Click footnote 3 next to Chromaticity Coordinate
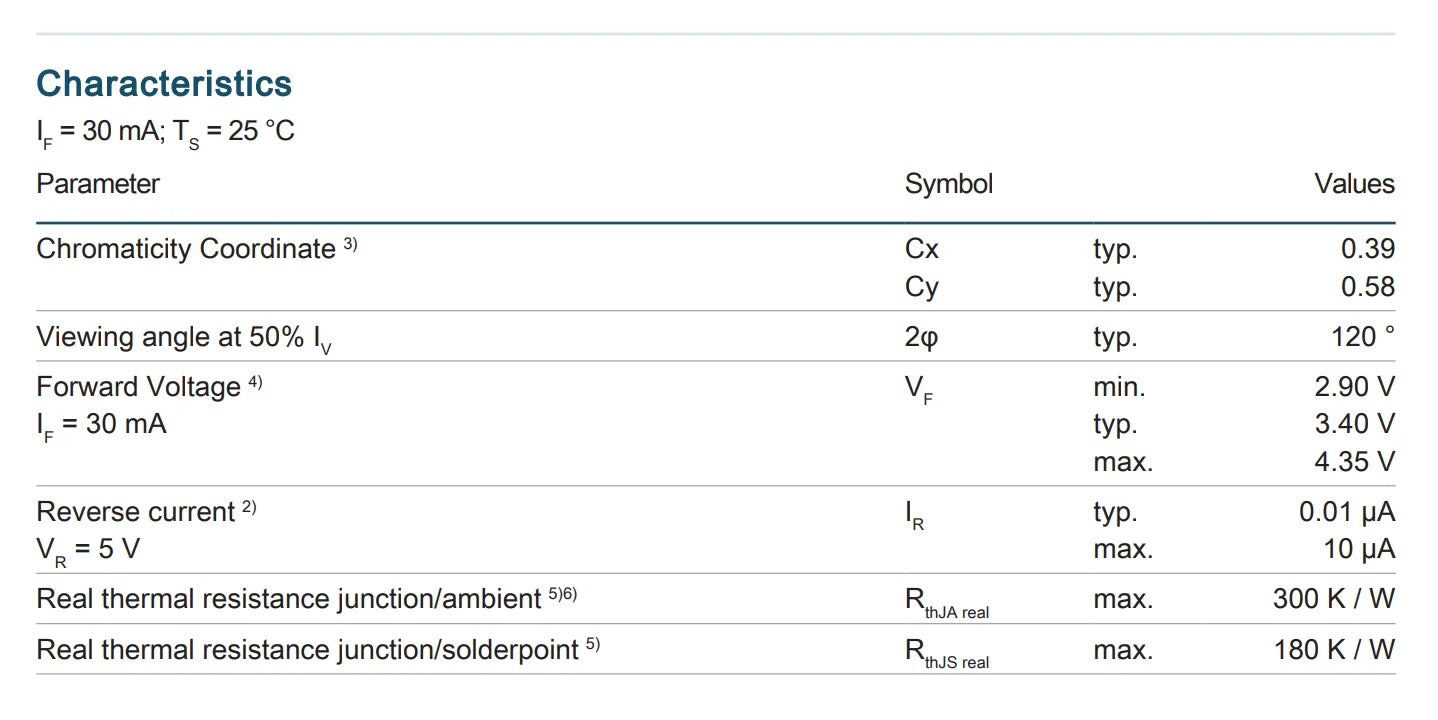This screenshot has height=720, width=1438. (350, 243)
